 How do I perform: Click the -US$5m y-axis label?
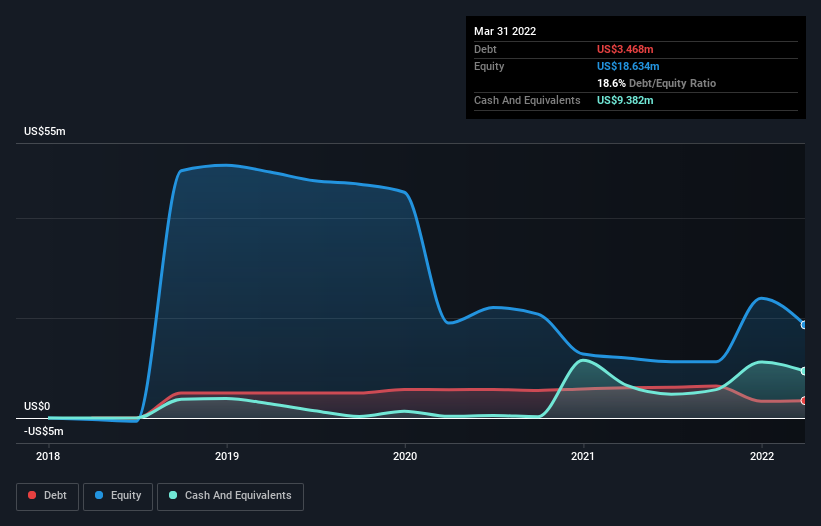pyautogui.click(x=43, y=431)
